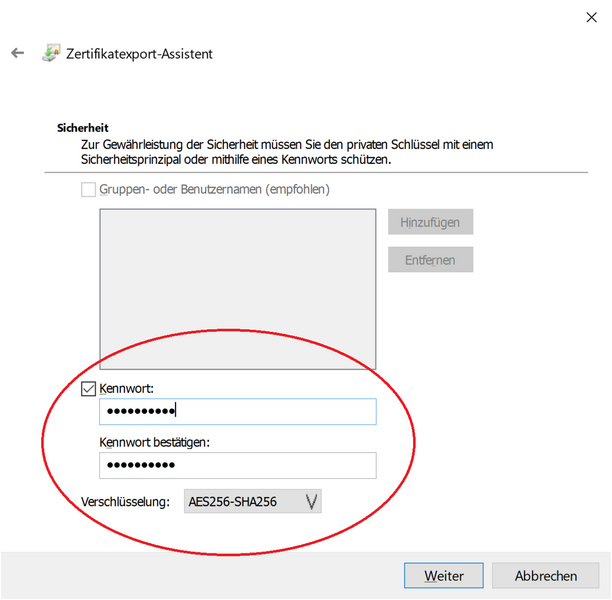This screenshot has width=612, height=600.
Task: Proceed with the Weiter button
Action: coord(444,576)
